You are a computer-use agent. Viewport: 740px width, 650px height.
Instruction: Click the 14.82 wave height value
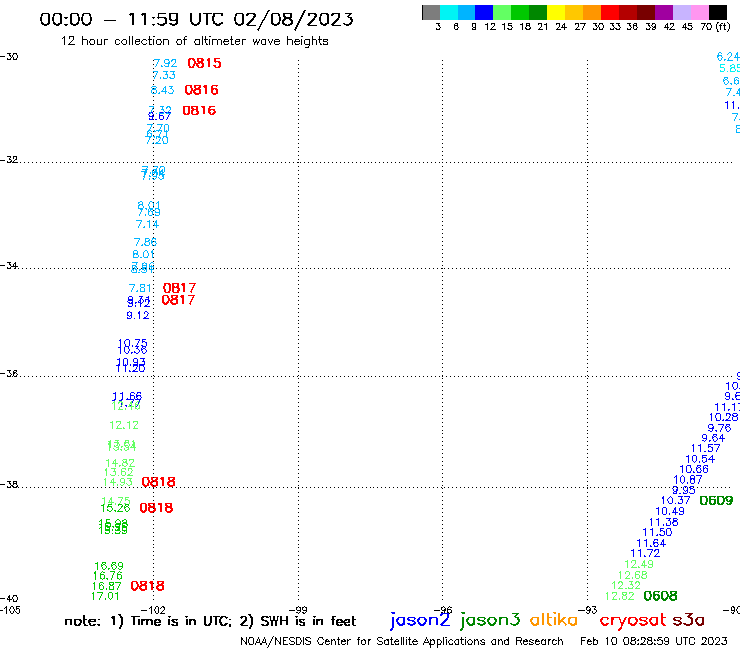coord(120,463)
